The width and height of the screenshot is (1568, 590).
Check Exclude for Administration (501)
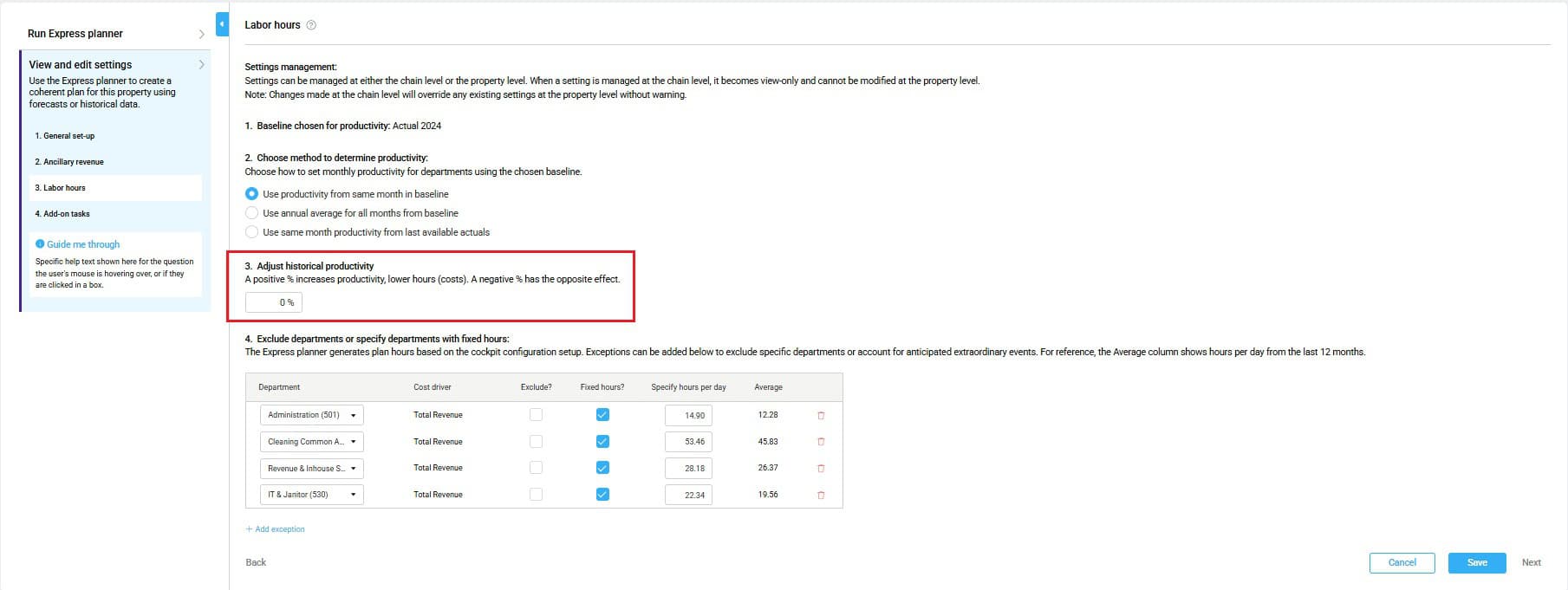536,415
